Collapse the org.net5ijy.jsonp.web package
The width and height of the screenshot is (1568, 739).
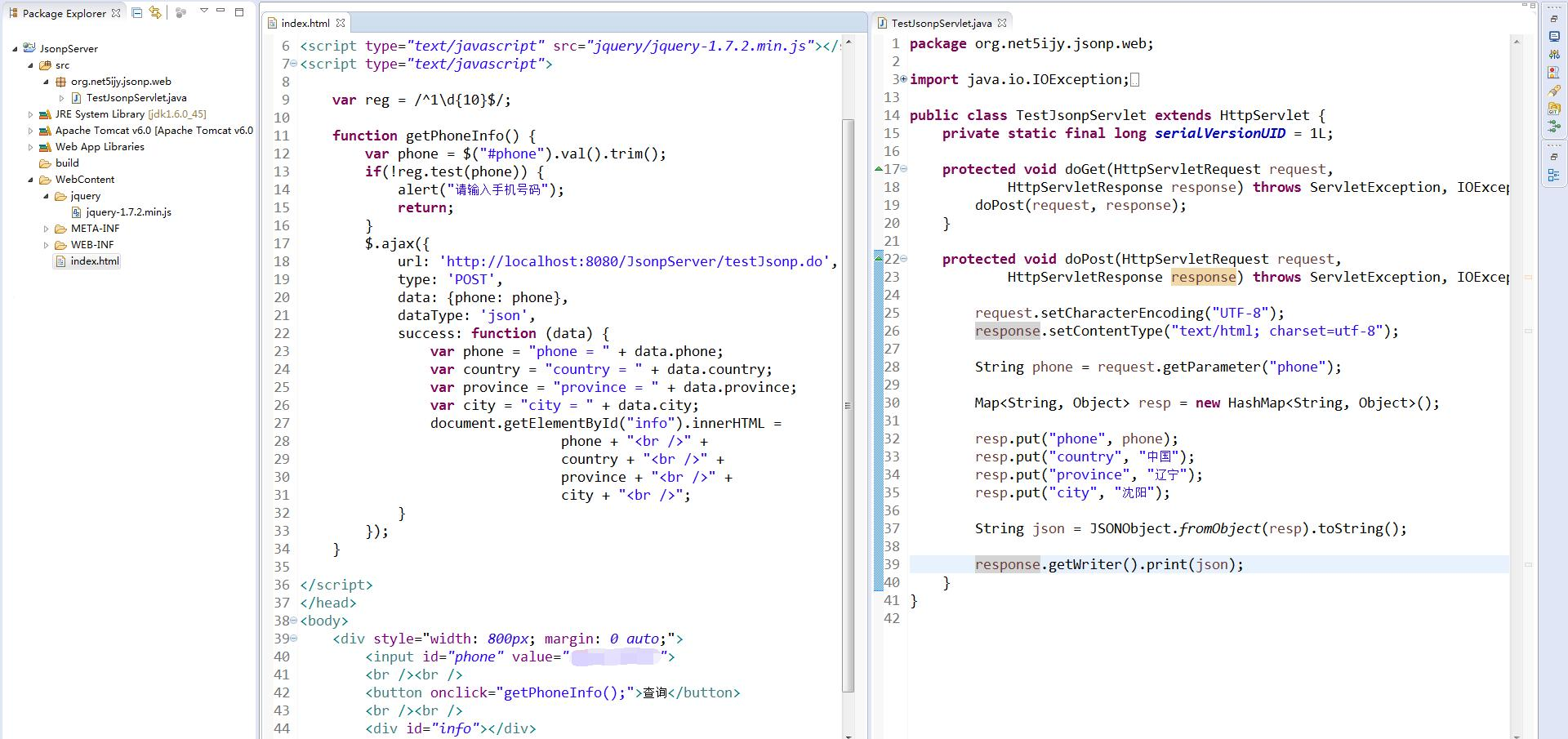point(46,82)
